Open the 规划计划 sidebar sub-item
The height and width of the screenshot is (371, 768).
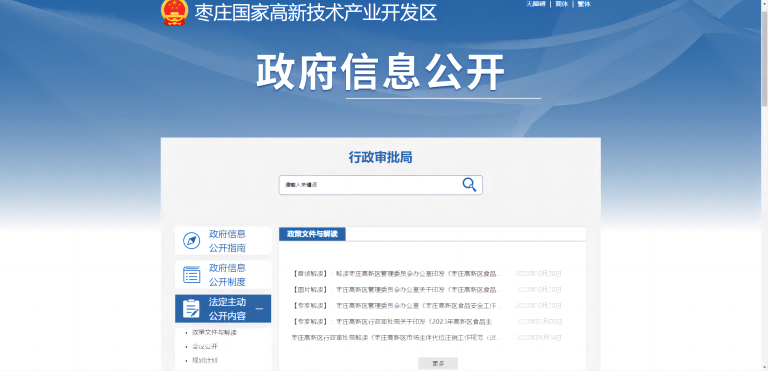[x=205, y=361]
